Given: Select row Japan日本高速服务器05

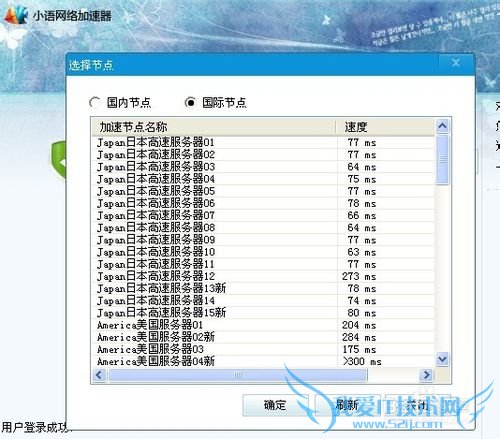Looking at the screenshot, I should pyautogui.click(x=263, y=191).
